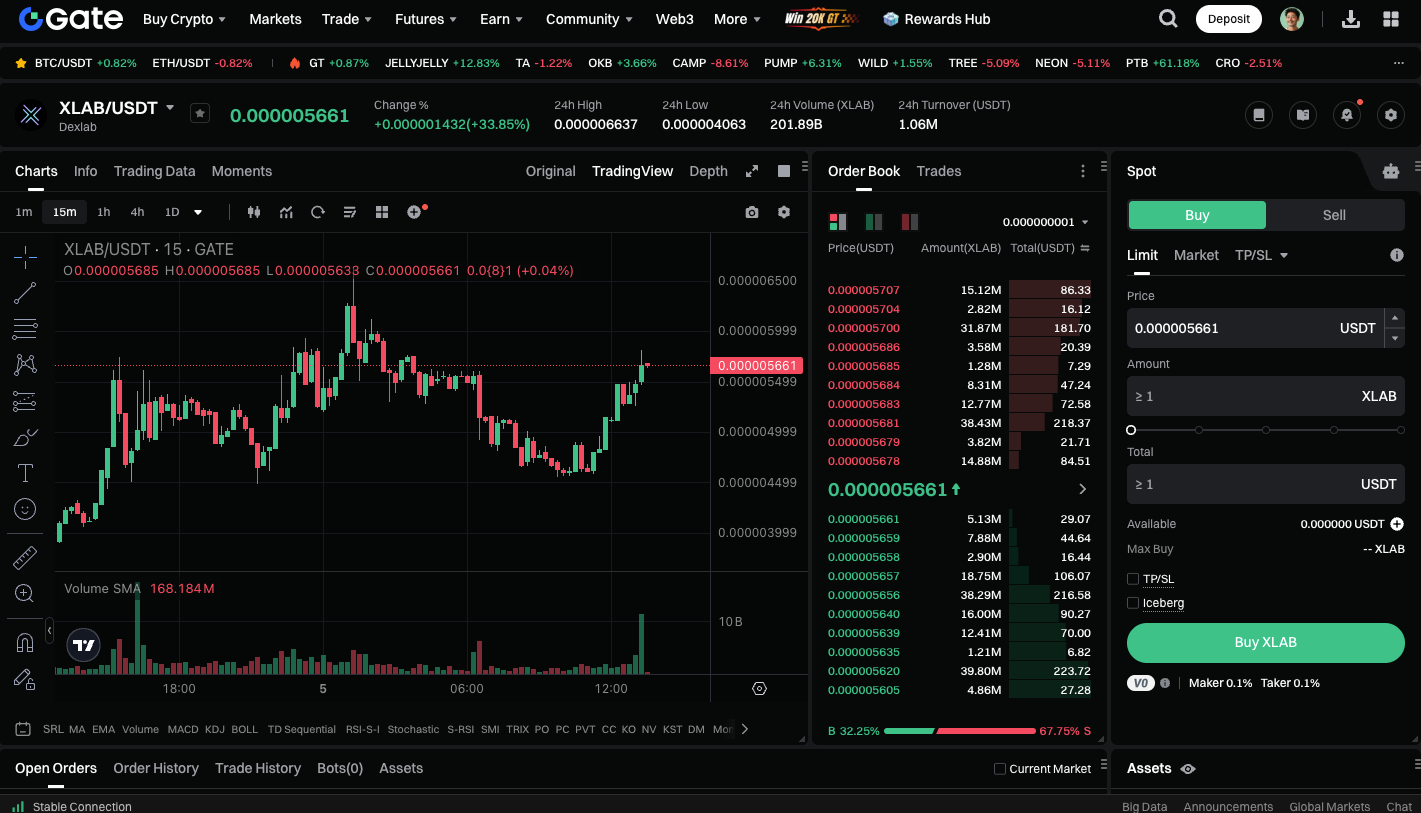Viewport: 1421px width, 813px height.
Task: Open the page settings gear beside the alert bell
Action: click(1391, 115)
